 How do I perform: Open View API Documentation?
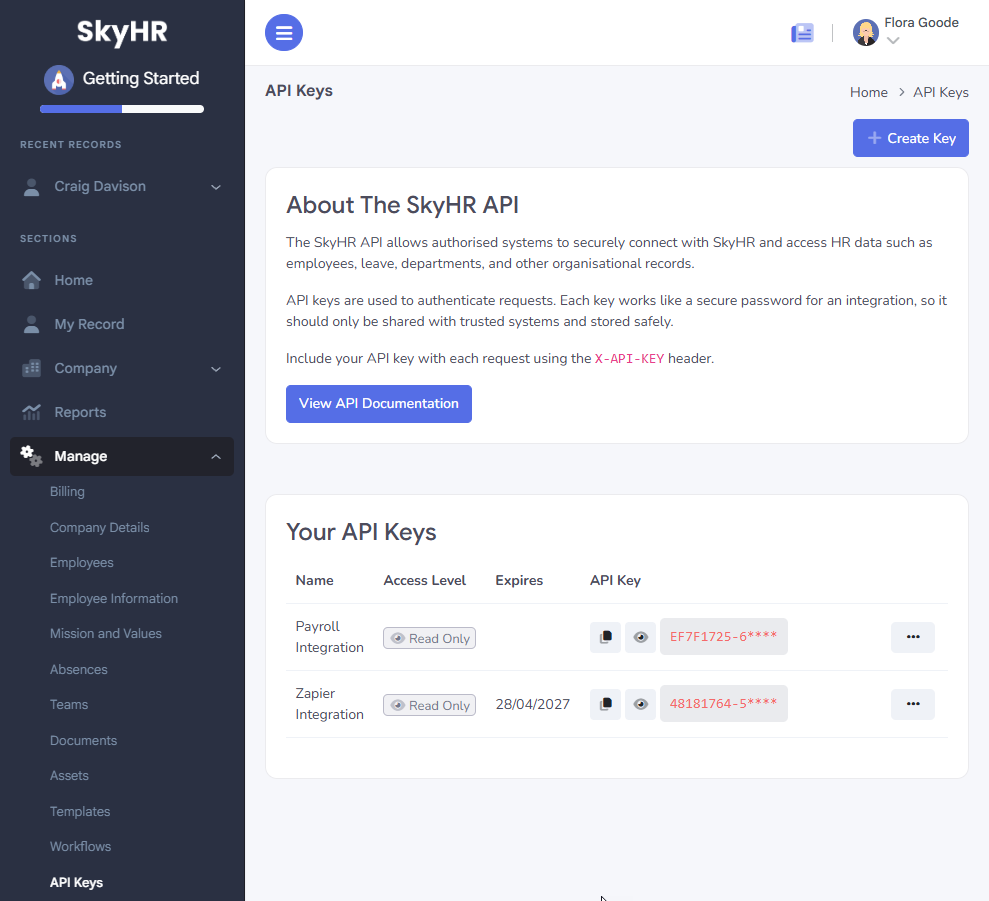tap(378, 404)
